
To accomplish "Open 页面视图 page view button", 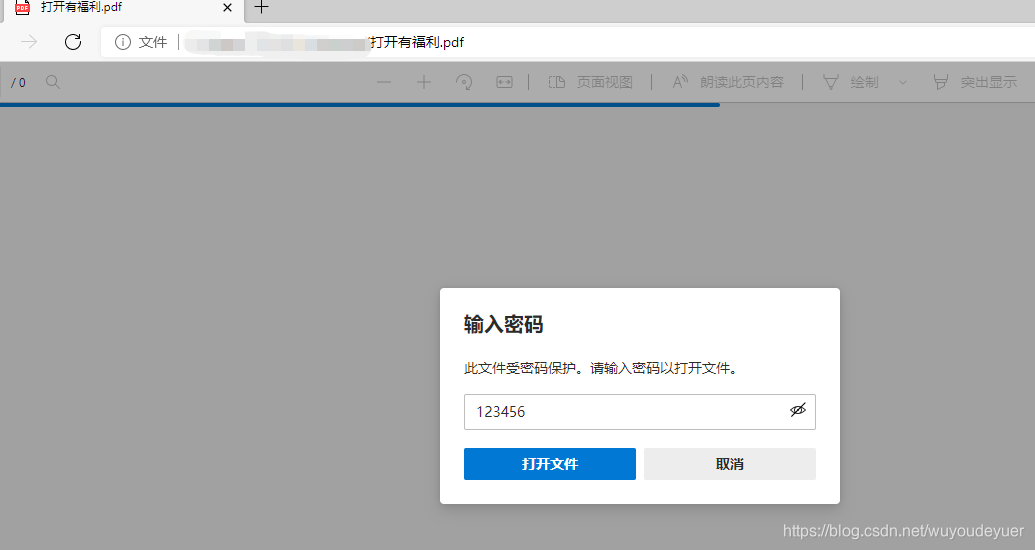I will click(591, 82).
